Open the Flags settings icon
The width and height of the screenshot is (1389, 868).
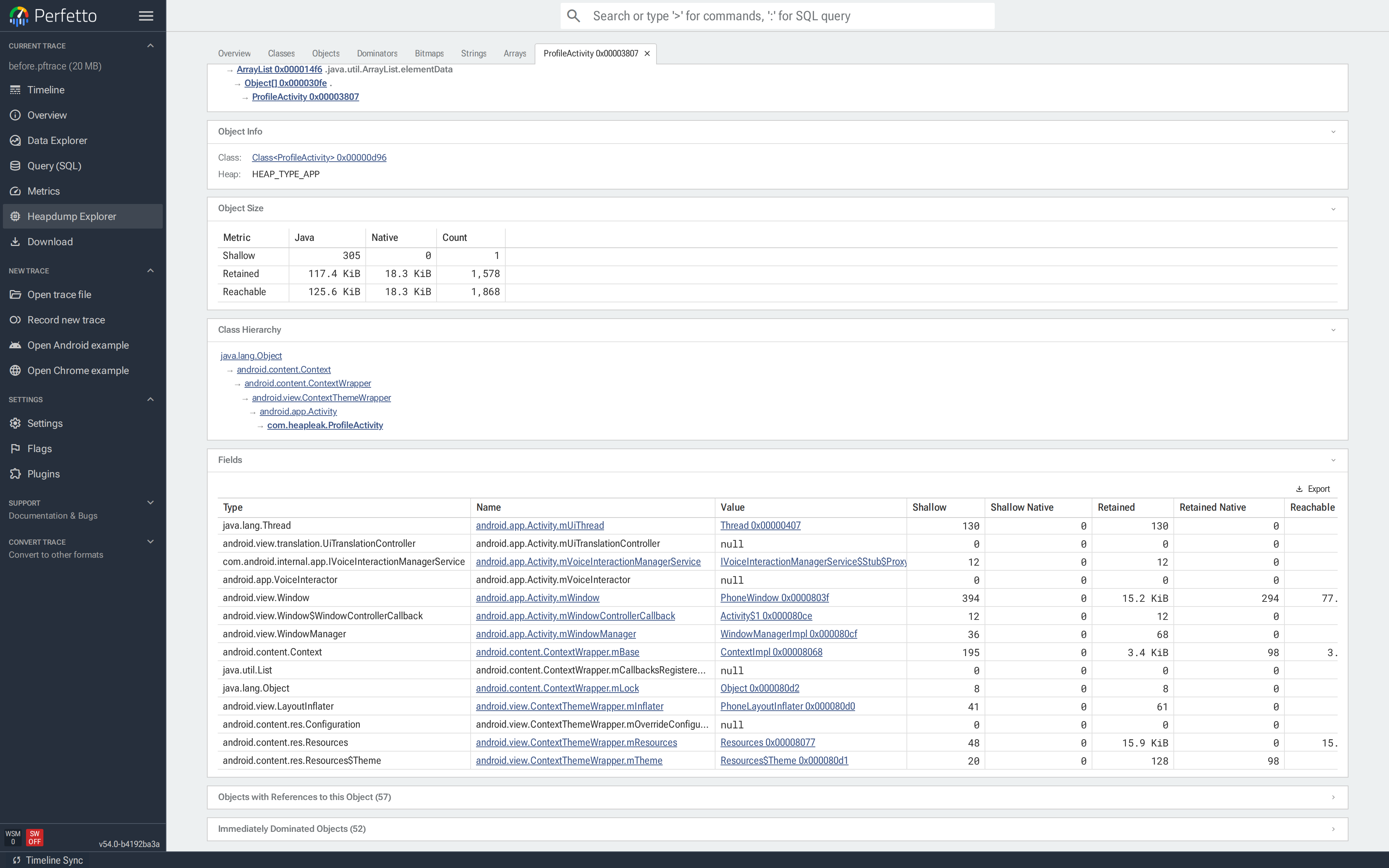pos(16,448)
